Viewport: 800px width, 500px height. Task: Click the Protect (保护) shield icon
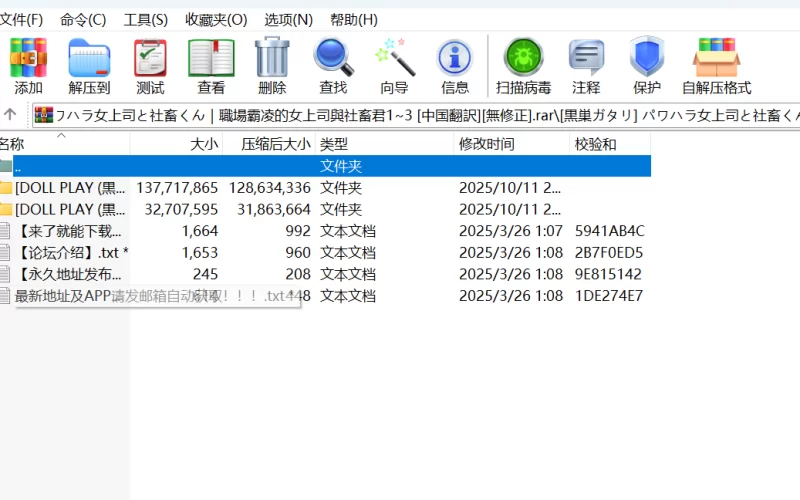[x=647, y=65]
